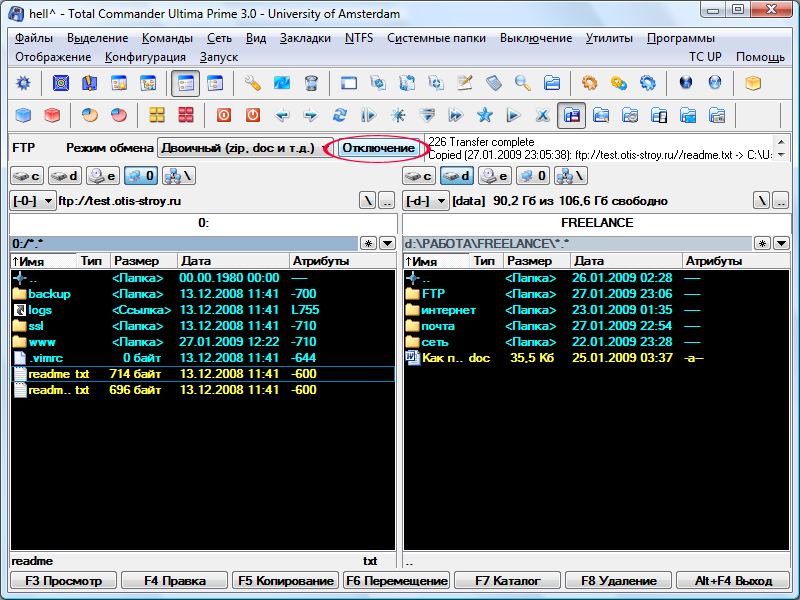Click FTP log scroll up arrow
Image resolution: width=800 pixels, height=600 pixels.
coord(781,141)
